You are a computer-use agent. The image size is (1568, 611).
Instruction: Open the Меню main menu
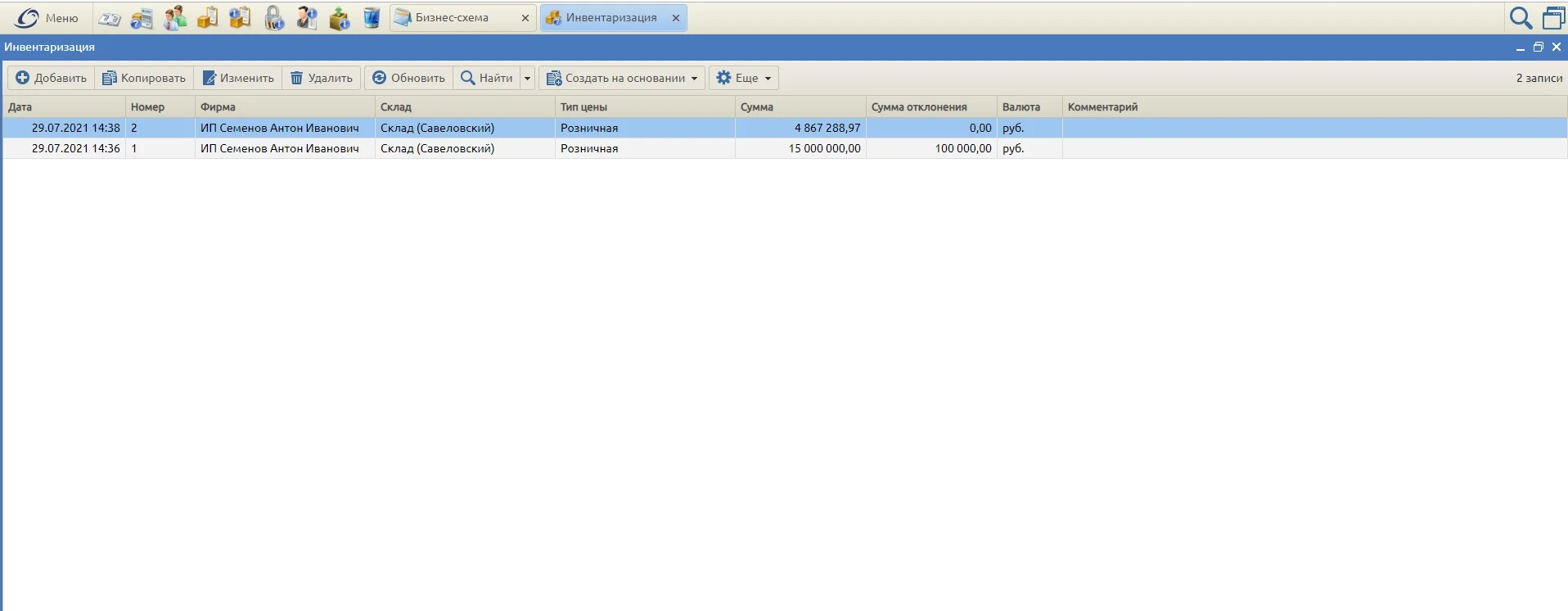pyautogui.click(x=47, y=18)
